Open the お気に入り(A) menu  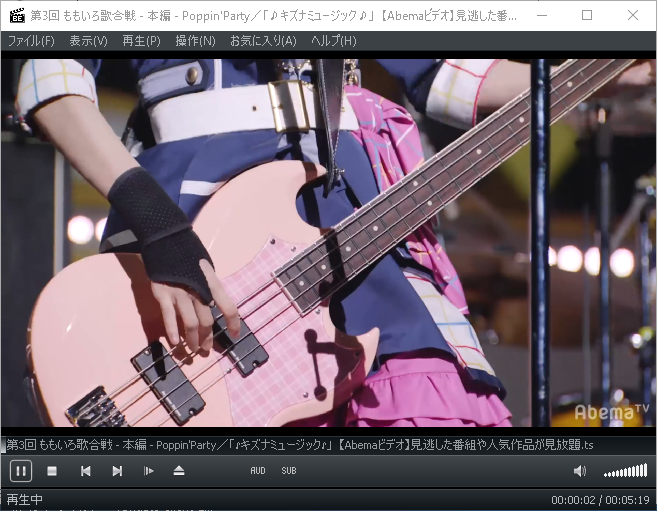(x=263, y=41)
